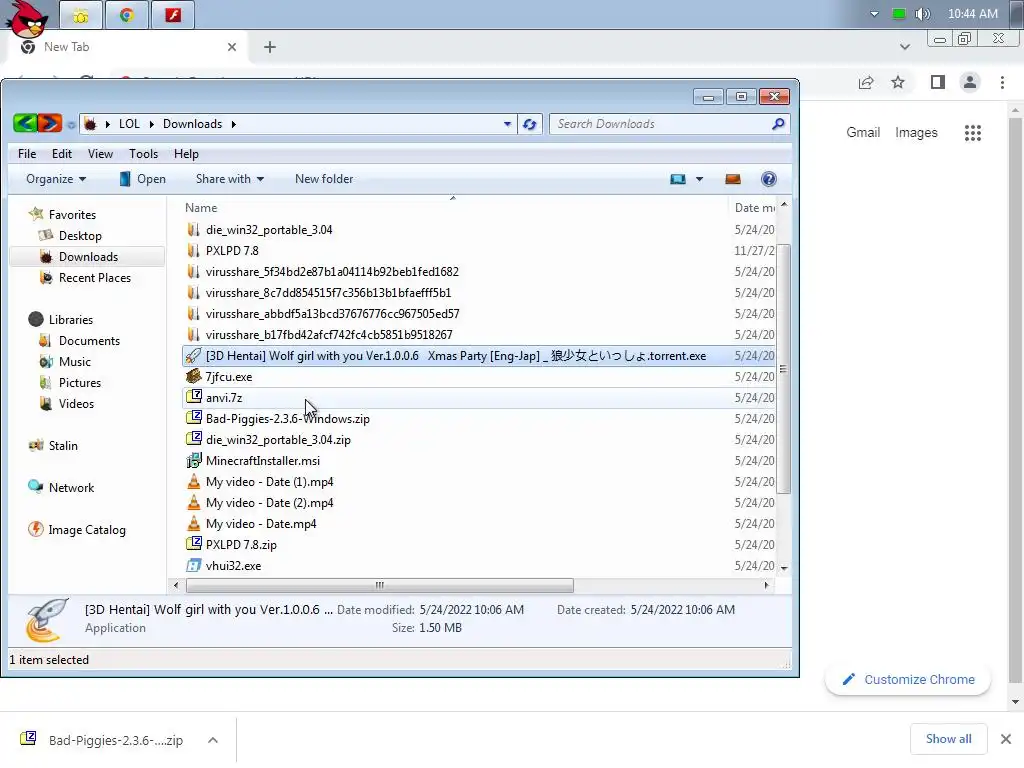Screen dimensions: 1024x768
Task: Click the Angry Birds start button
Action: click(x=27, y=18)
